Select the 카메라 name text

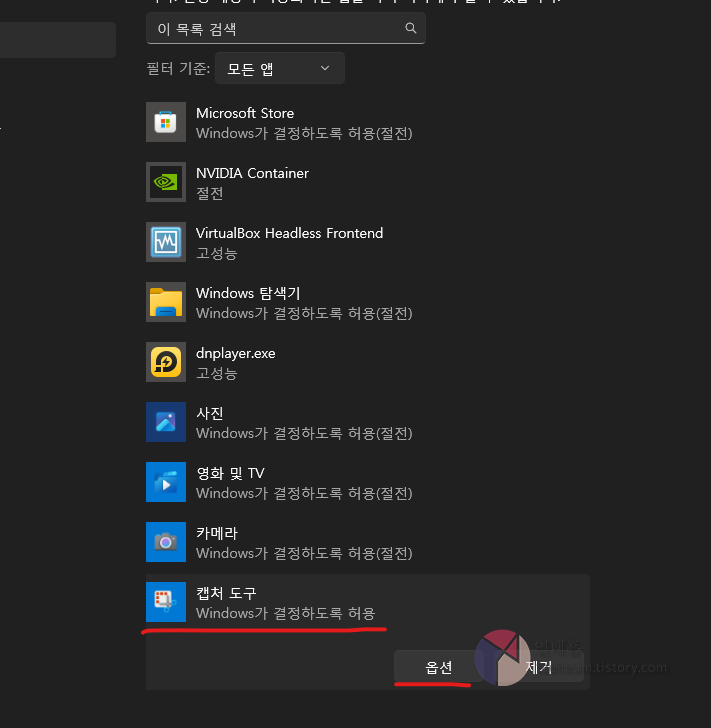pos(216,533)
